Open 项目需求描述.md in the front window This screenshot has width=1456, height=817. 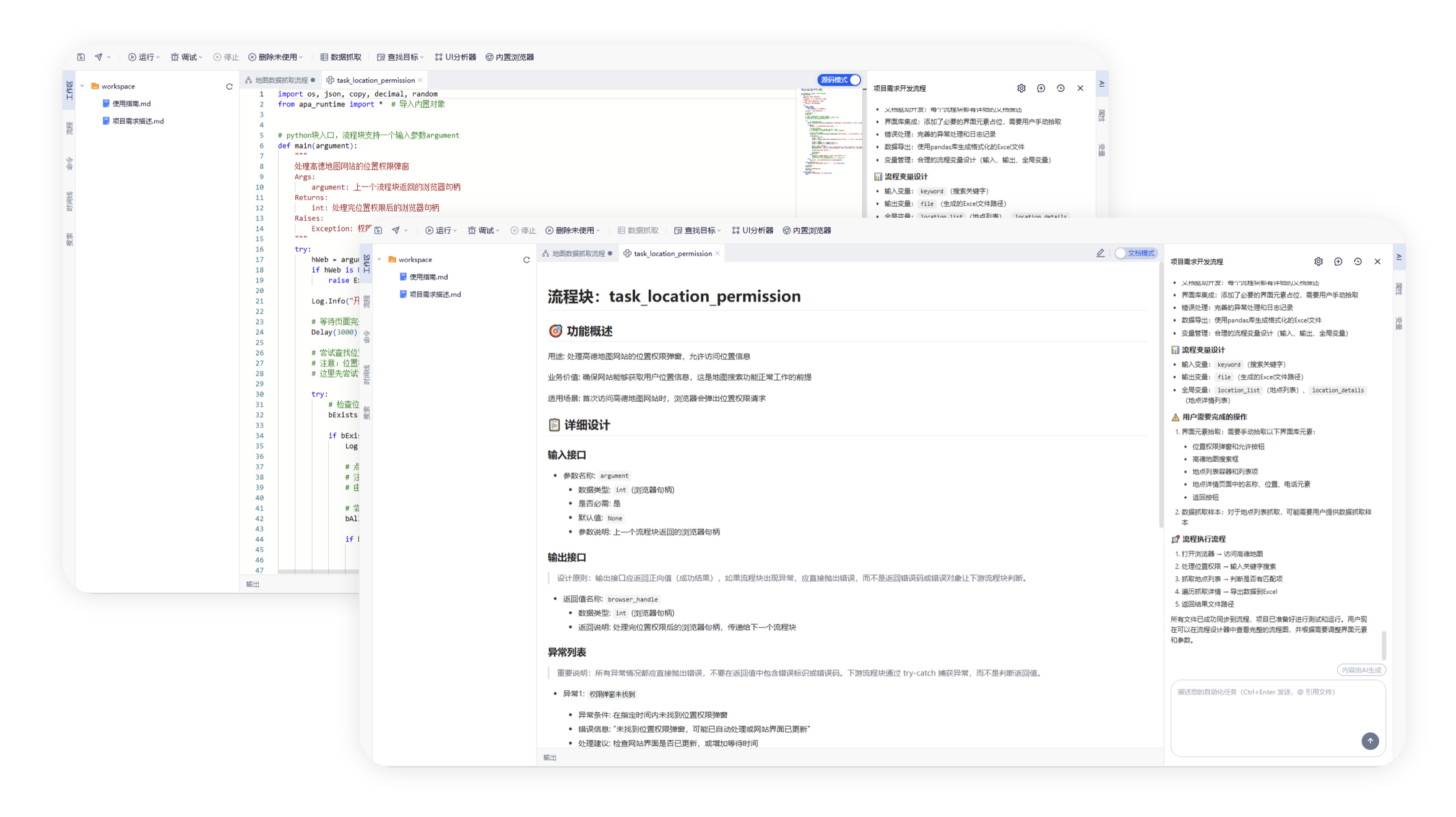(435, 295)
